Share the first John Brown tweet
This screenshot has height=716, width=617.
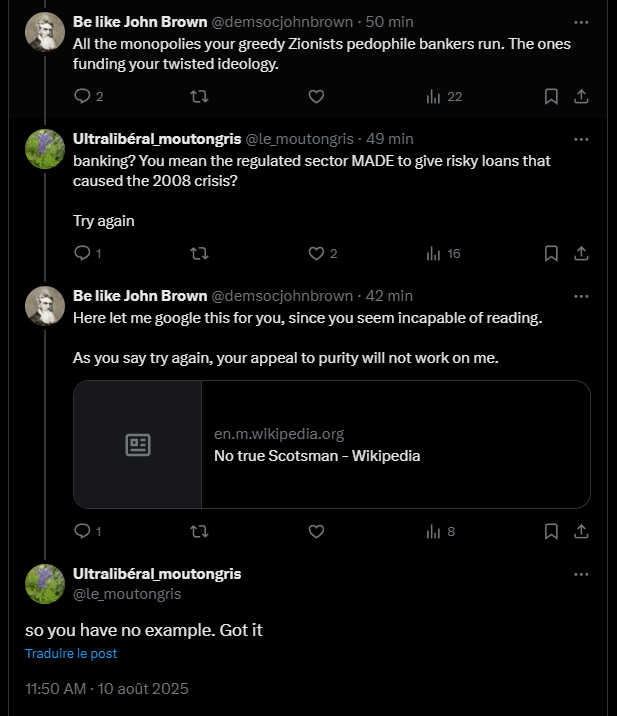point(581,97)
